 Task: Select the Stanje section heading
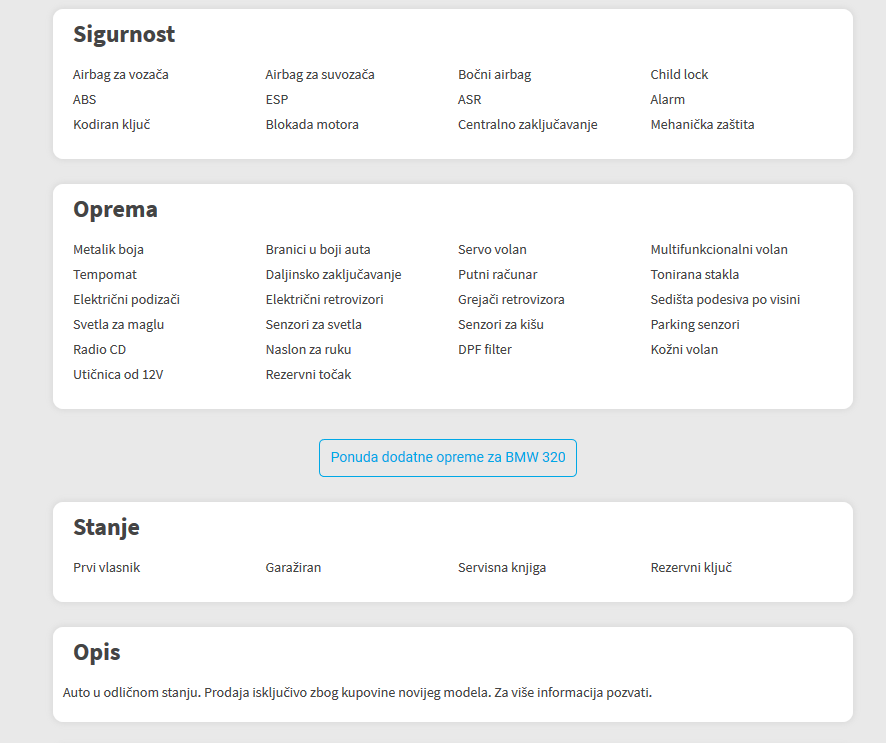tap(106, 527)
